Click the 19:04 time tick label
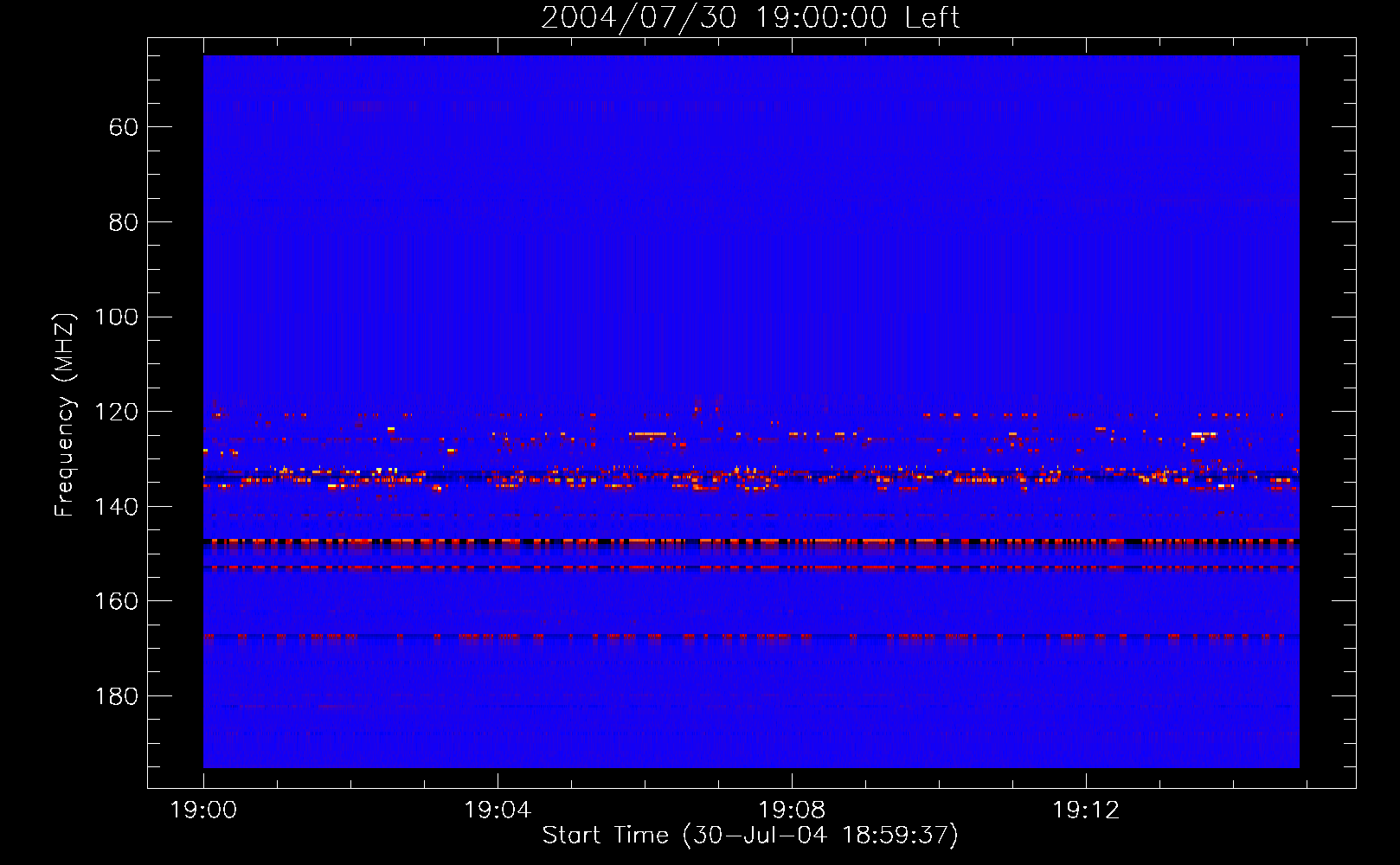 click(498, 811)
